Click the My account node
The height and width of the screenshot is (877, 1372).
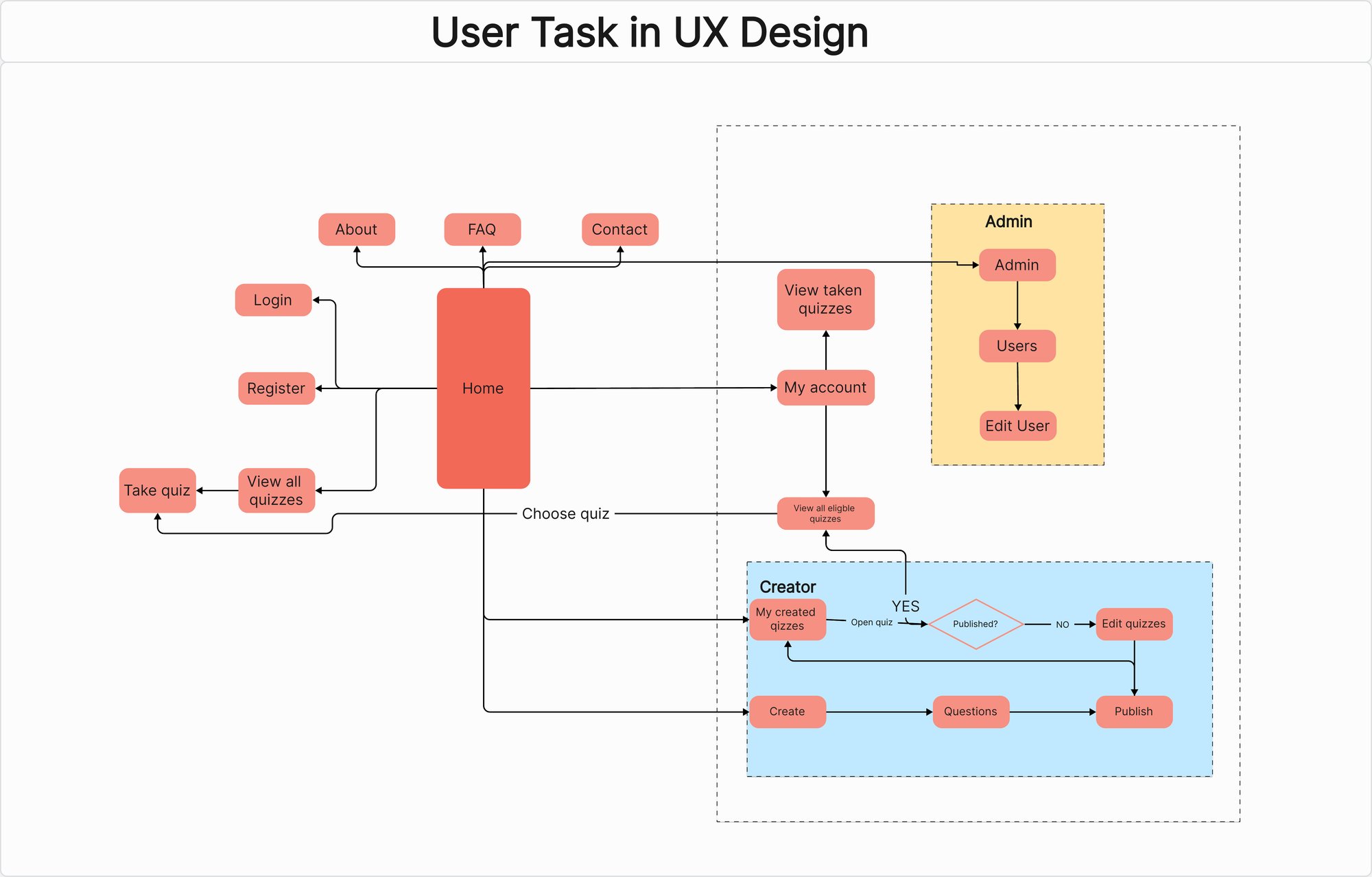(x=825, y=387)
